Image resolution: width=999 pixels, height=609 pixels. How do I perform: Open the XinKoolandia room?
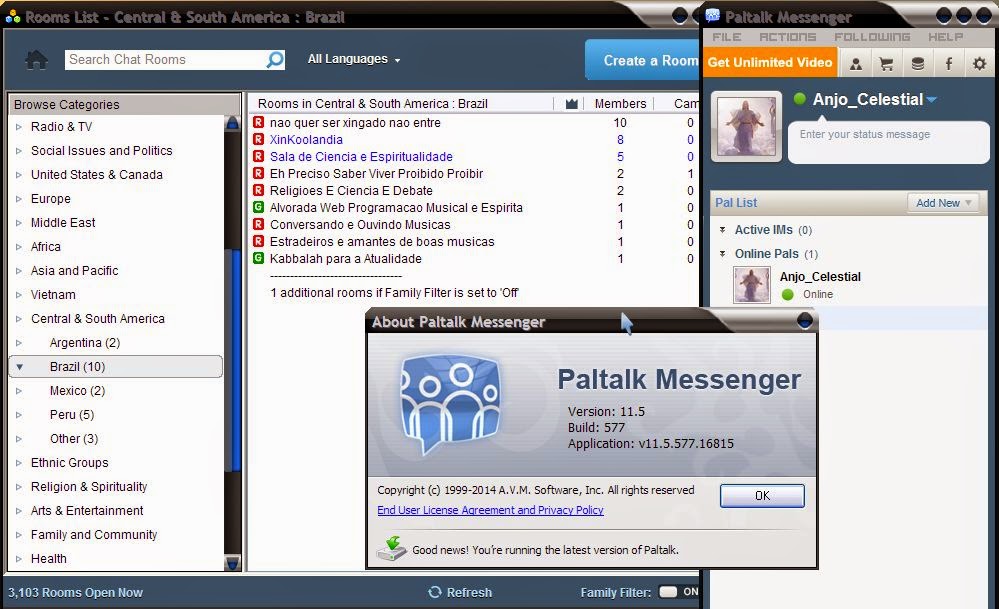pyautogui.click(x=306, y=140)
